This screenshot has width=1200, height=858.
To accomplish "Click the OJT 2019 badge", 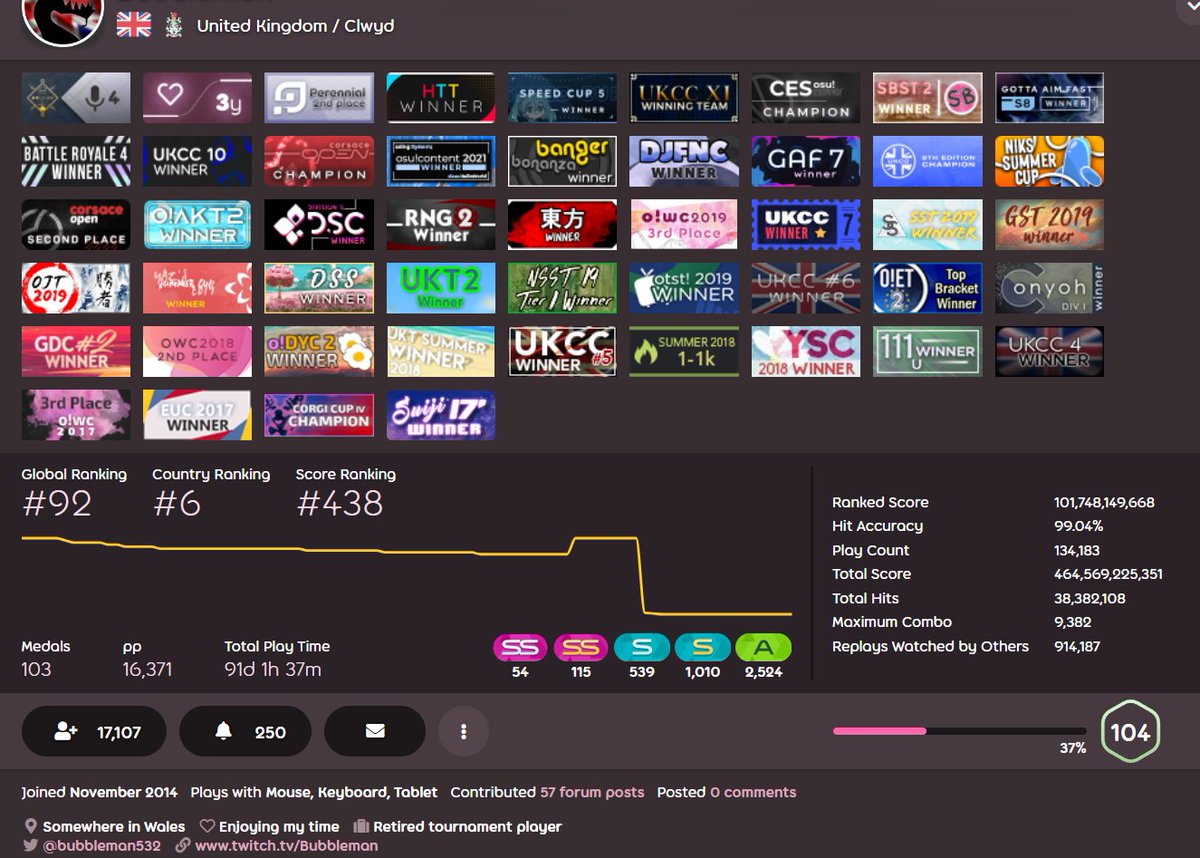I will click(x=76, y=289).
